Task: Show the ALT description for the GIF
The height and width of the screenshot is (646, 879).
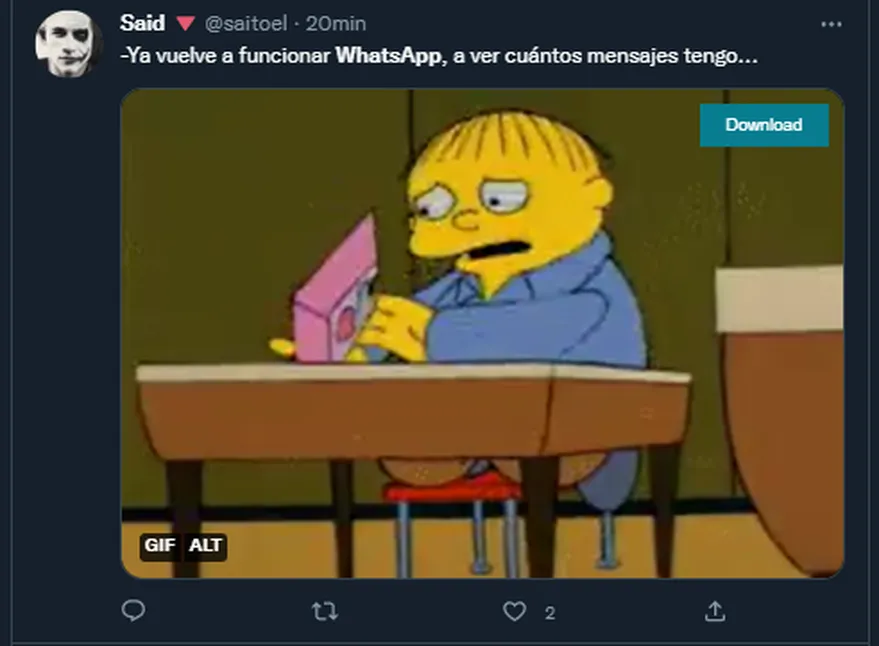Action: [205, 545]
